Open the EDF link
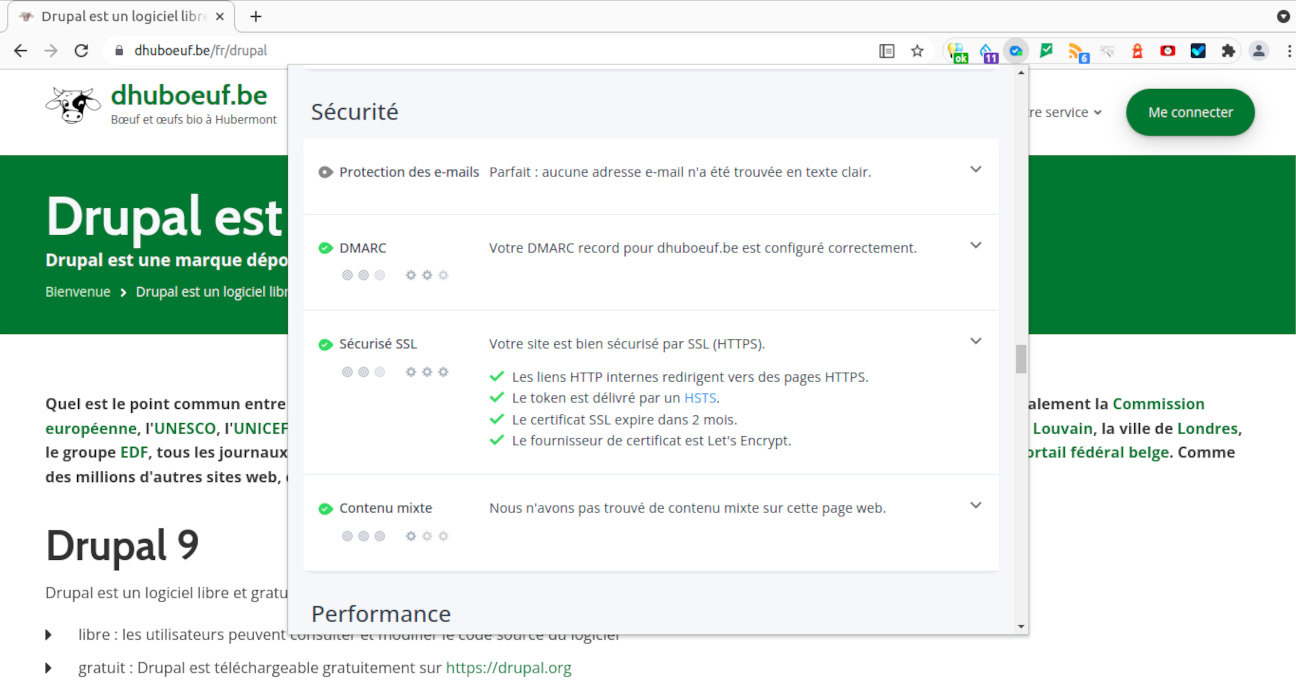Viewport: 1296px width, 691px height. point(134,452)
